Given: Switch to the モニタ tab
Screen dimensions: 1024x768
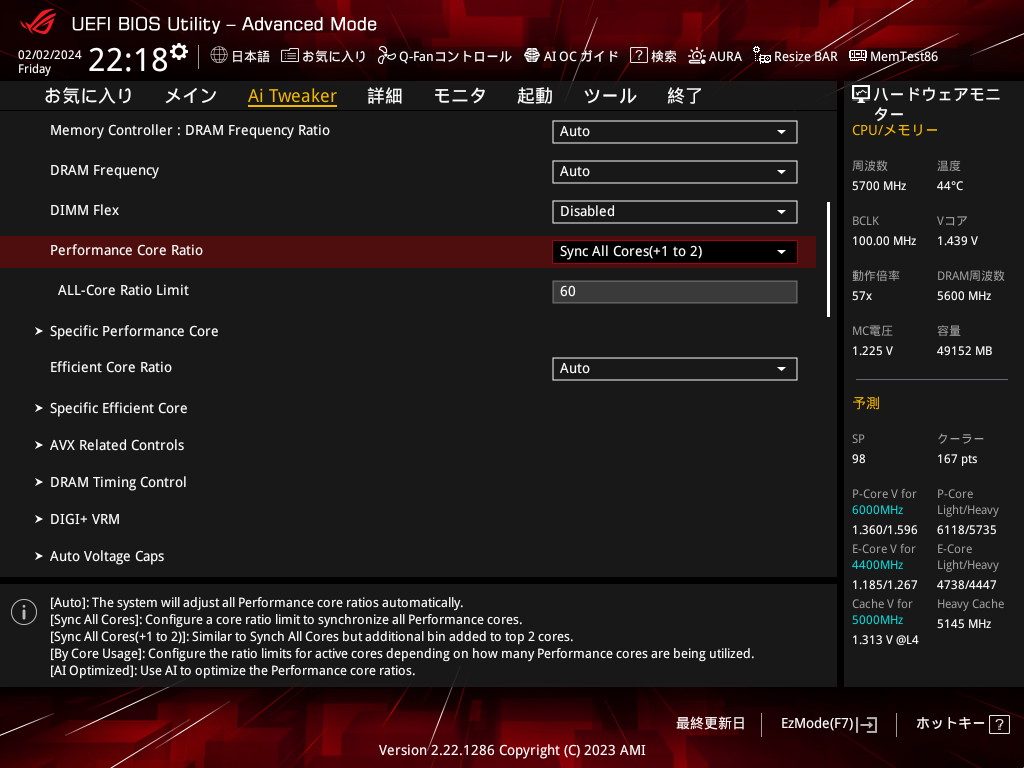Looking at the screenshot, I should point(460,96).
